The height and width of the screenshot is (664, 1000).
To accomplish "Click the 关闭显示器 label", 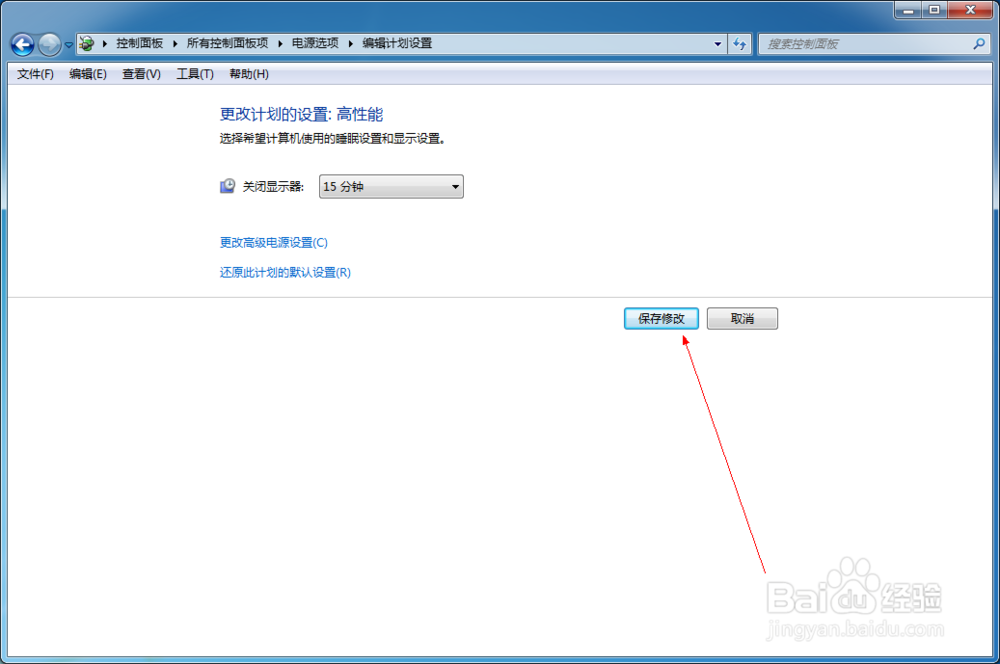I will [273, 186].
